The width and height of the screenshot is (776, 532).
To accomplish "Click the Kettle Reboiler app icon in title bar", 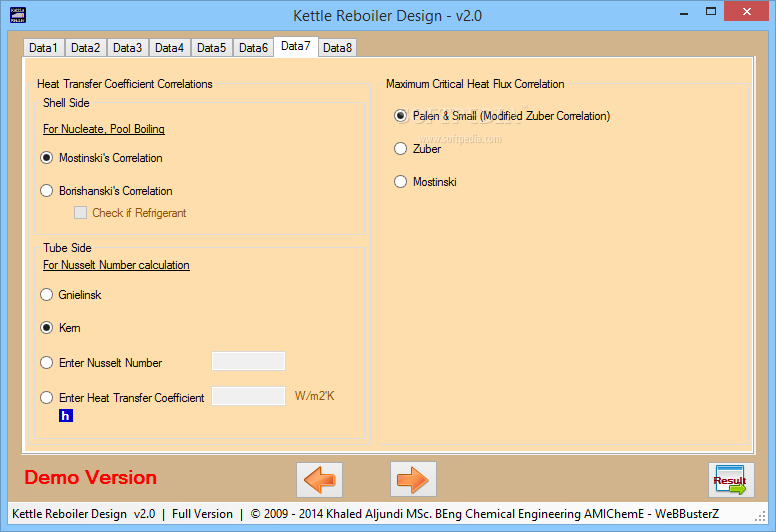I will [x=18, y=15].
